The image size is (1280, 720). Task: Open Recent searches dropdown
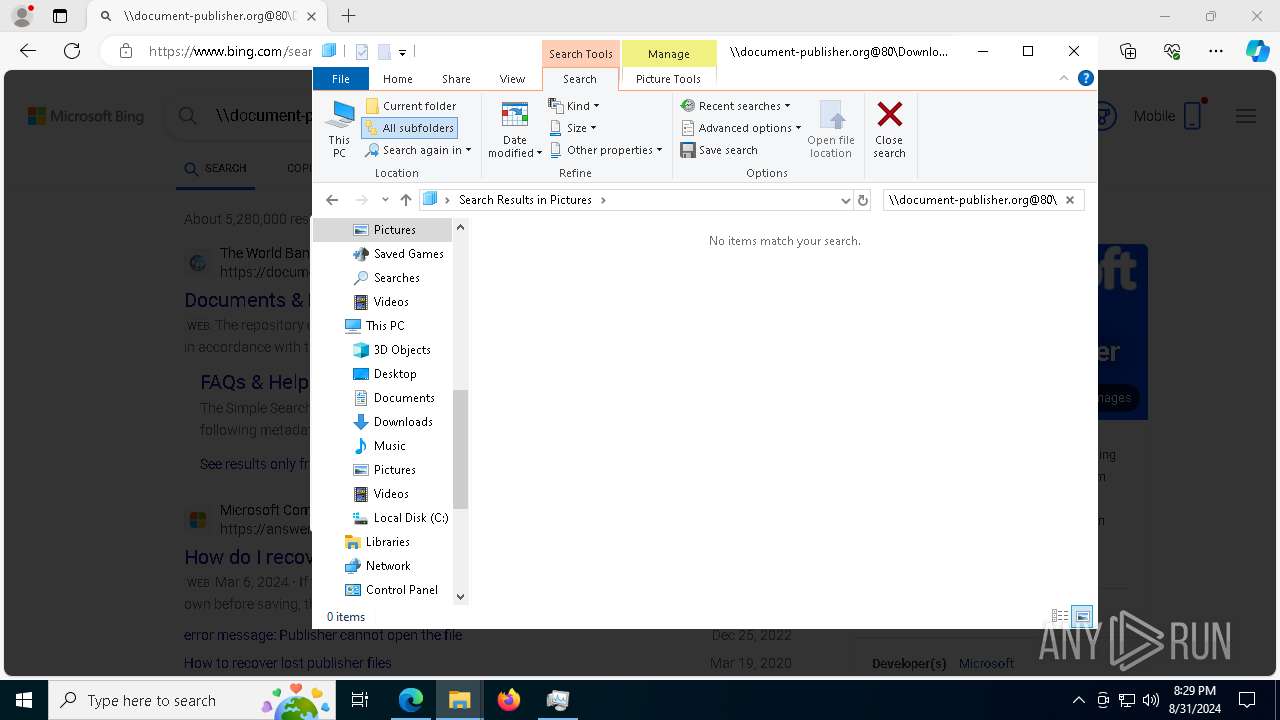coord(736,106)
